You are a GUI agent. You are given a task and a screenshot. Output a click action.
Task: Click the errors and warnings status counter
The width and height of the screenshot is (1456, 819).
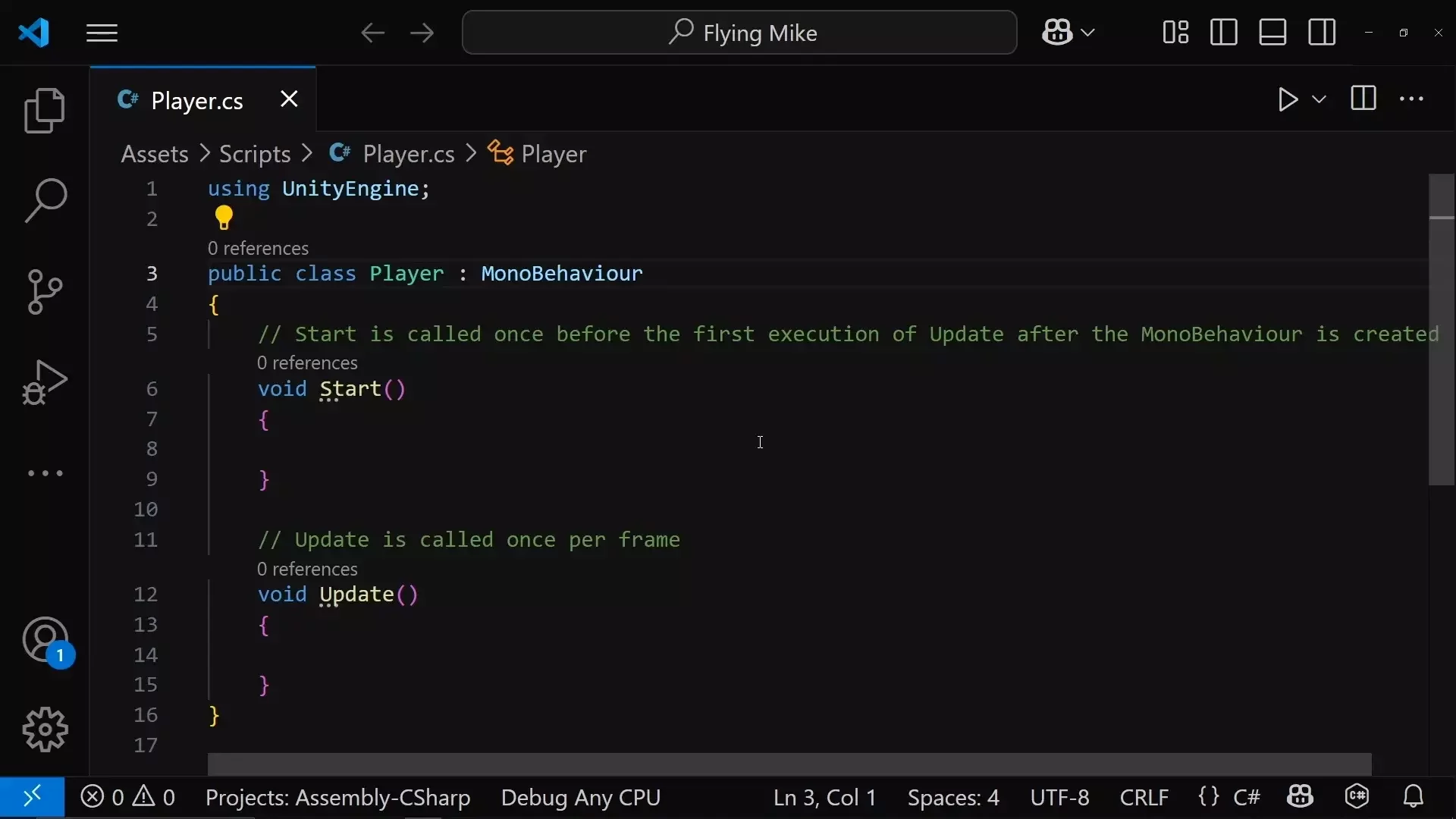pyautogui.click(x=127, y=797)
